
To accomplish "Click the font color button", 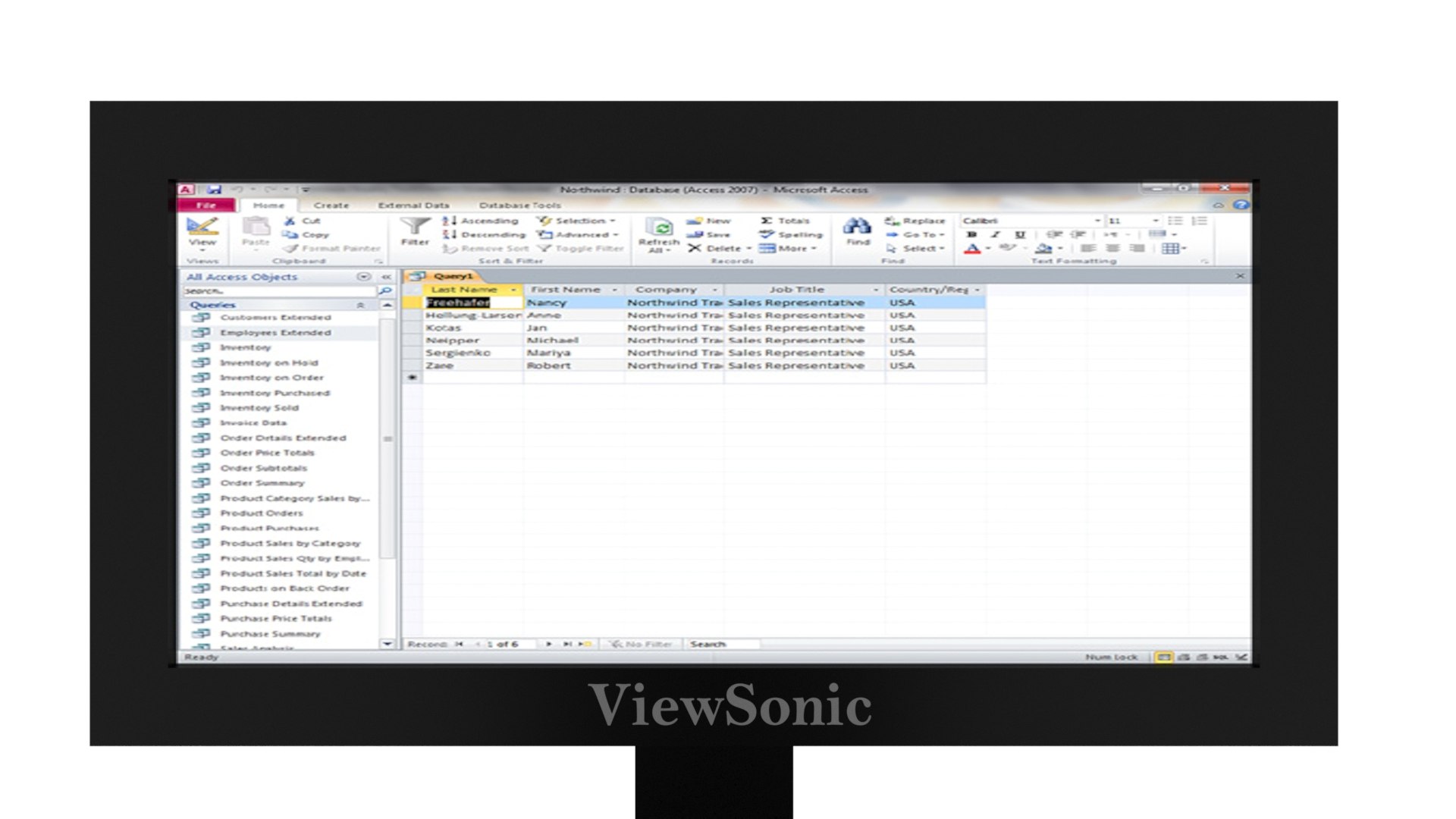I will (973, 248).
